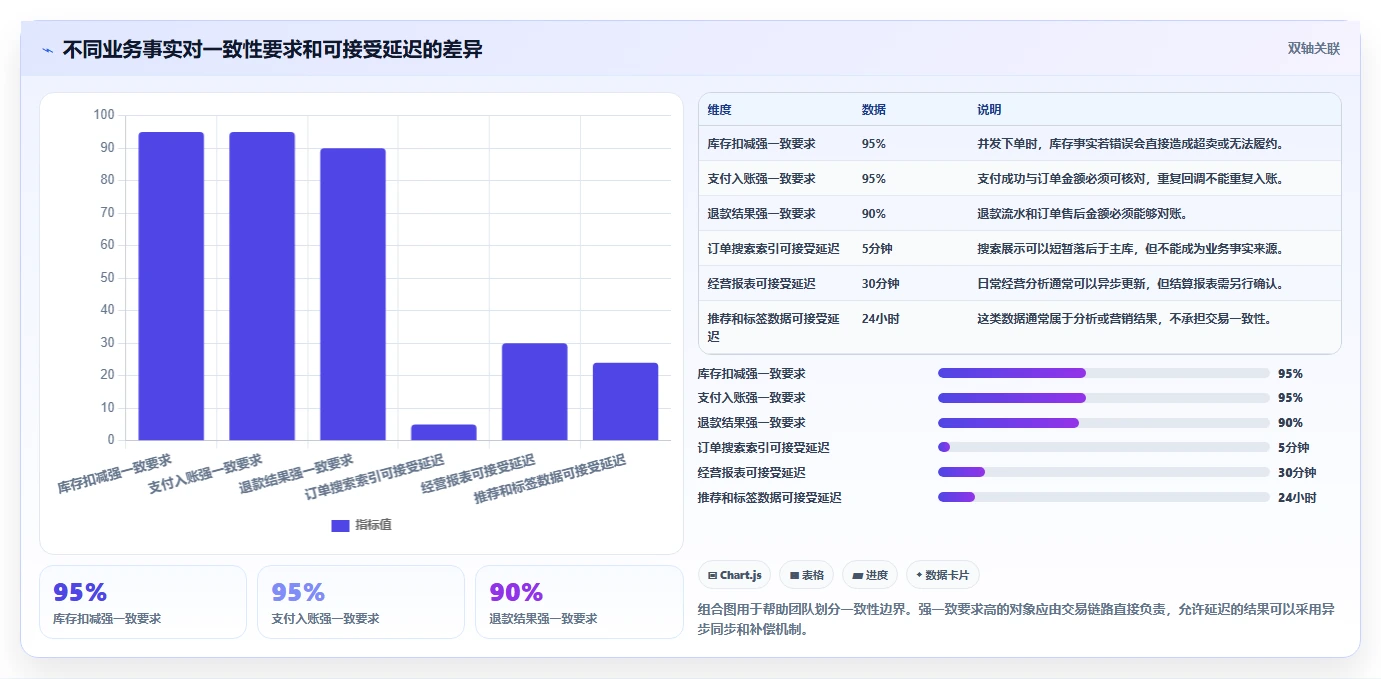Click the 5分钟 value beside the progress bar

pyautogui.click(x=1293, y=448)
